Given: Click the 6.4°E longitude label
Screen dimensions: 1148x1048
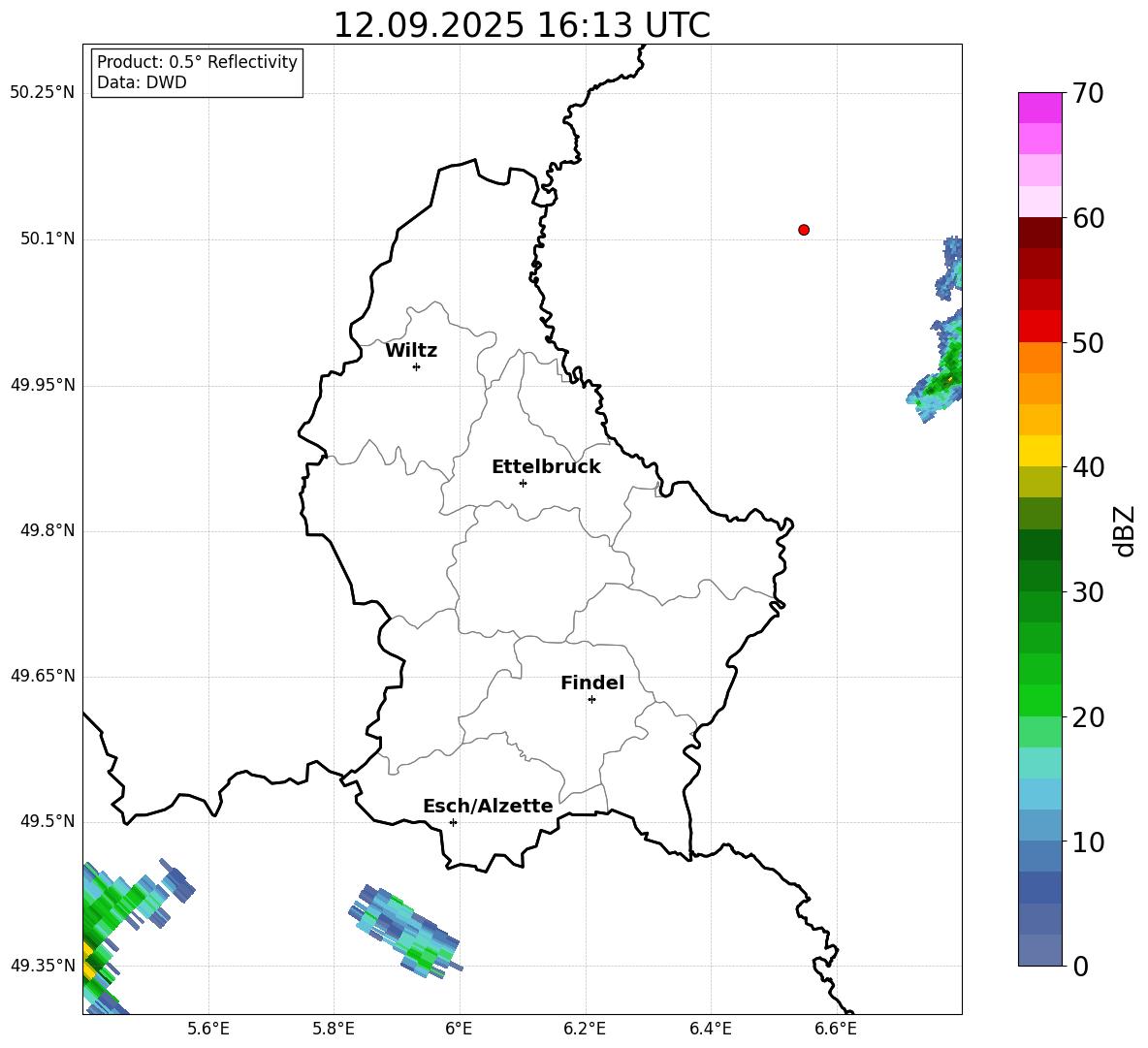Looking at the screenshot, I should (710, 1029).
